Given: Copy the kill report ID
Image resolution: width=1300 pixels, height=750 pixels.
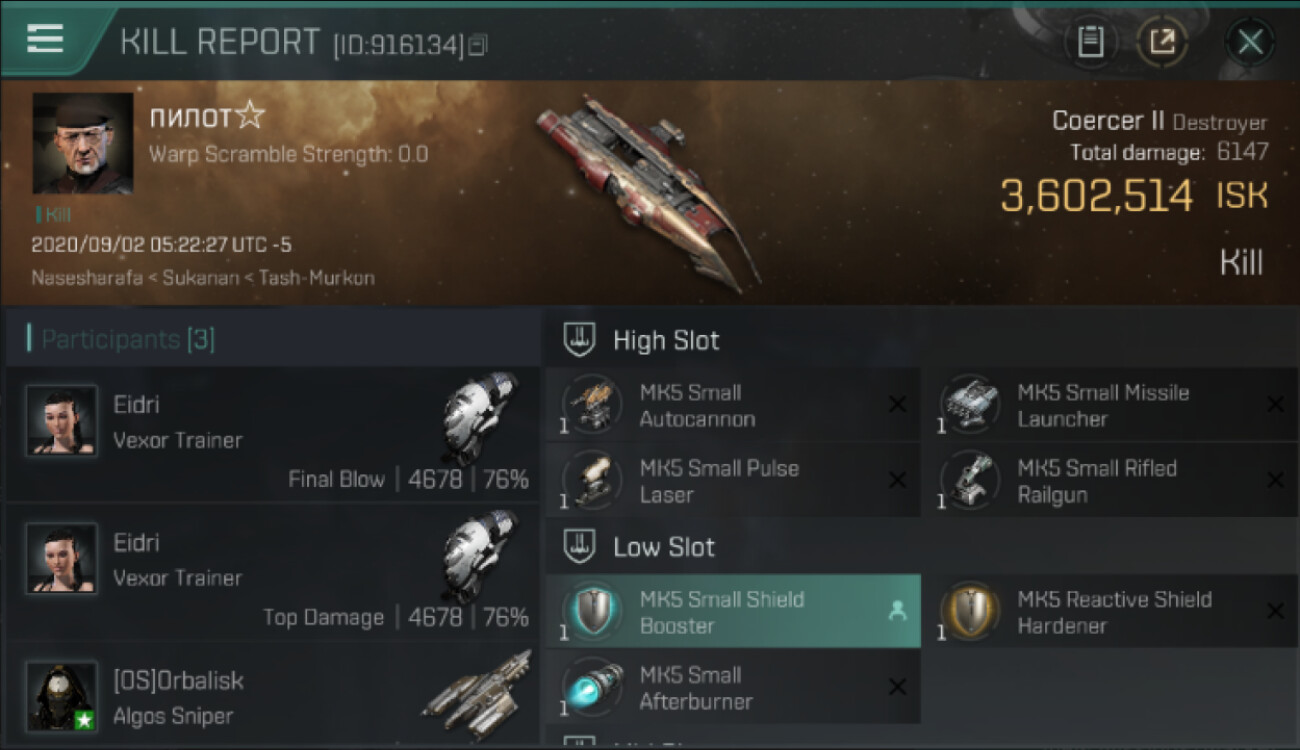Looking at the screenshot, I should [478, 45].
